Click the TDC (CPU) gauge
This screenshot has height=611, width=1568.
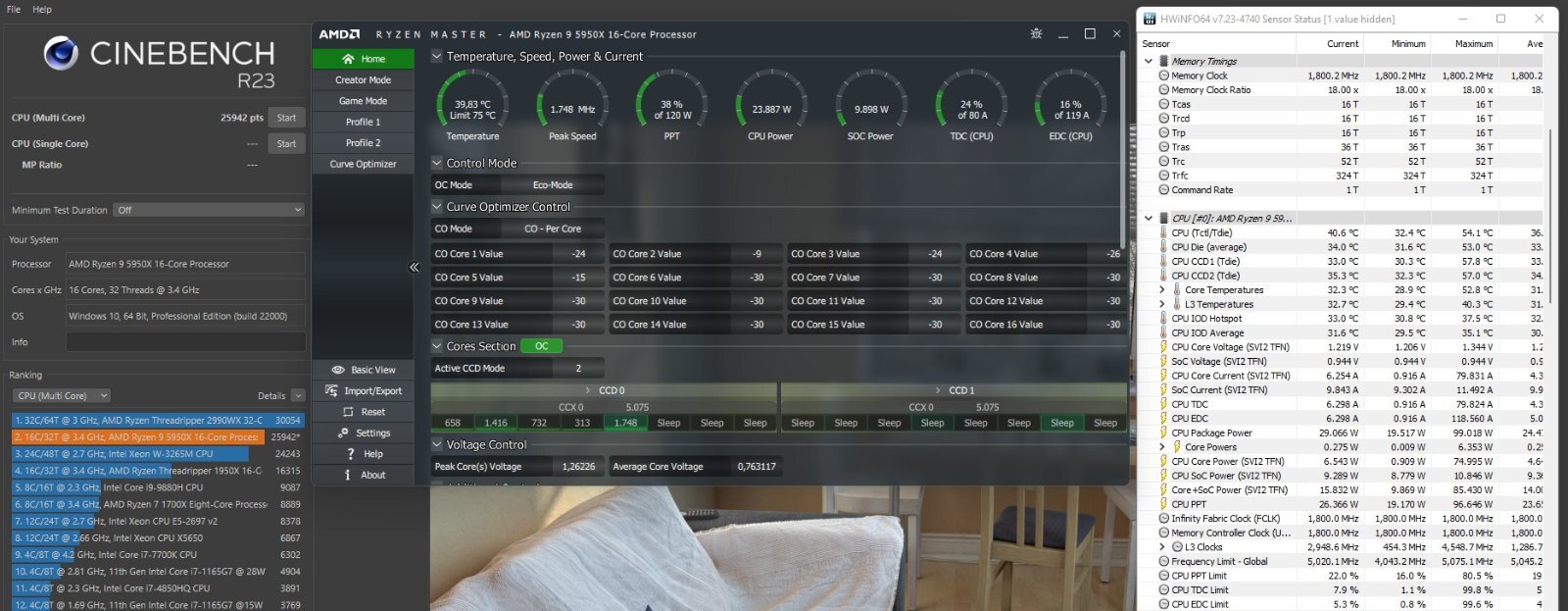pos(970,103)
